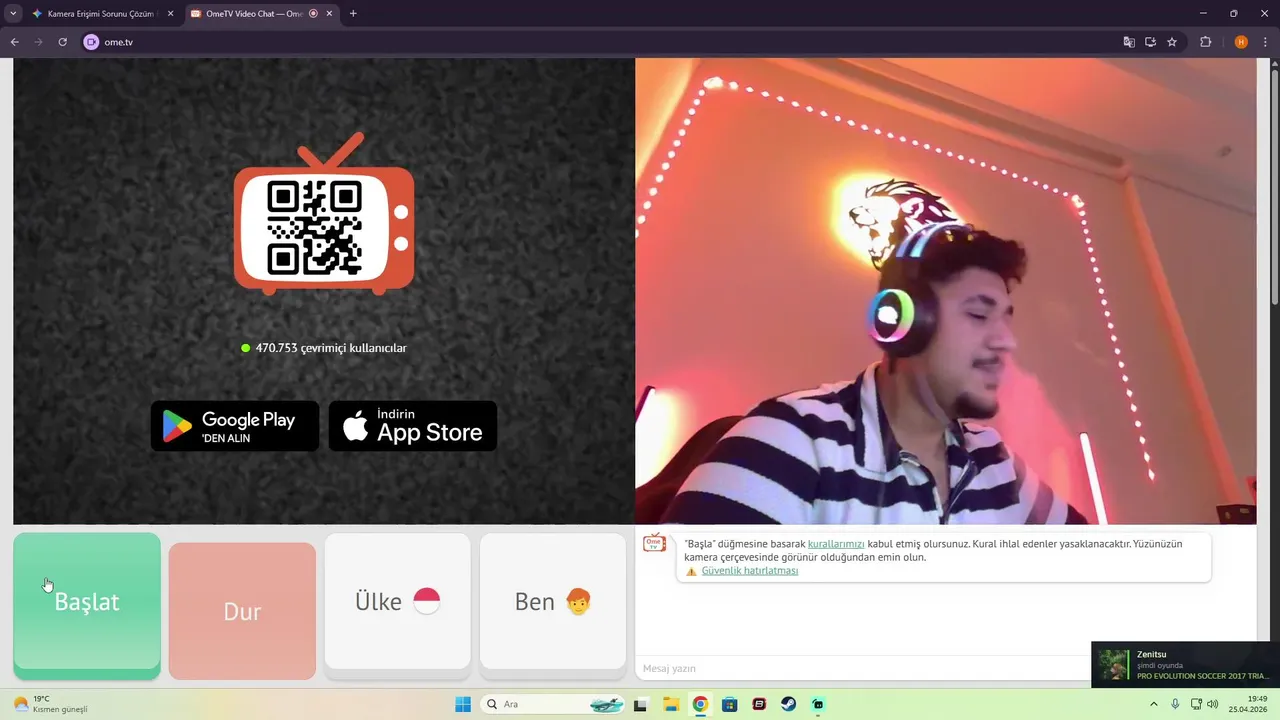Screen dimensions: 1280x720
Task: Close the OmeTV Video Chat tab
Action: [x=330, y=14]
